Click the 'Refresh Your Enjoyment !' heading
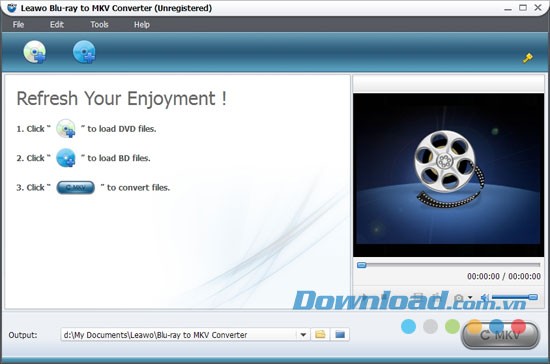550x364 pixels. point(121,99)
